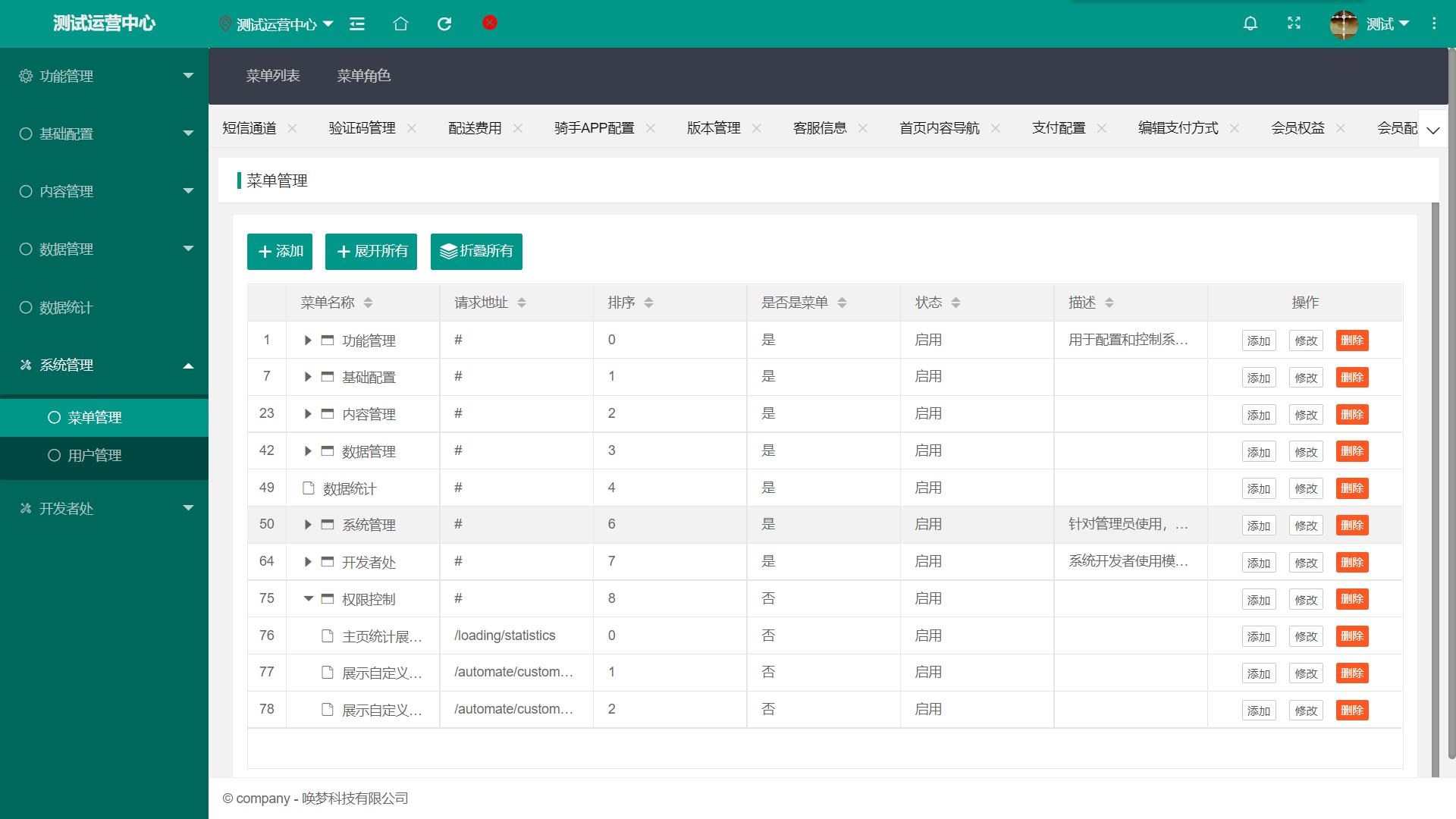Viewport: 1456px width, 819px height.
Task: Click the user avatar icon top right
Action: (1345, 23)
